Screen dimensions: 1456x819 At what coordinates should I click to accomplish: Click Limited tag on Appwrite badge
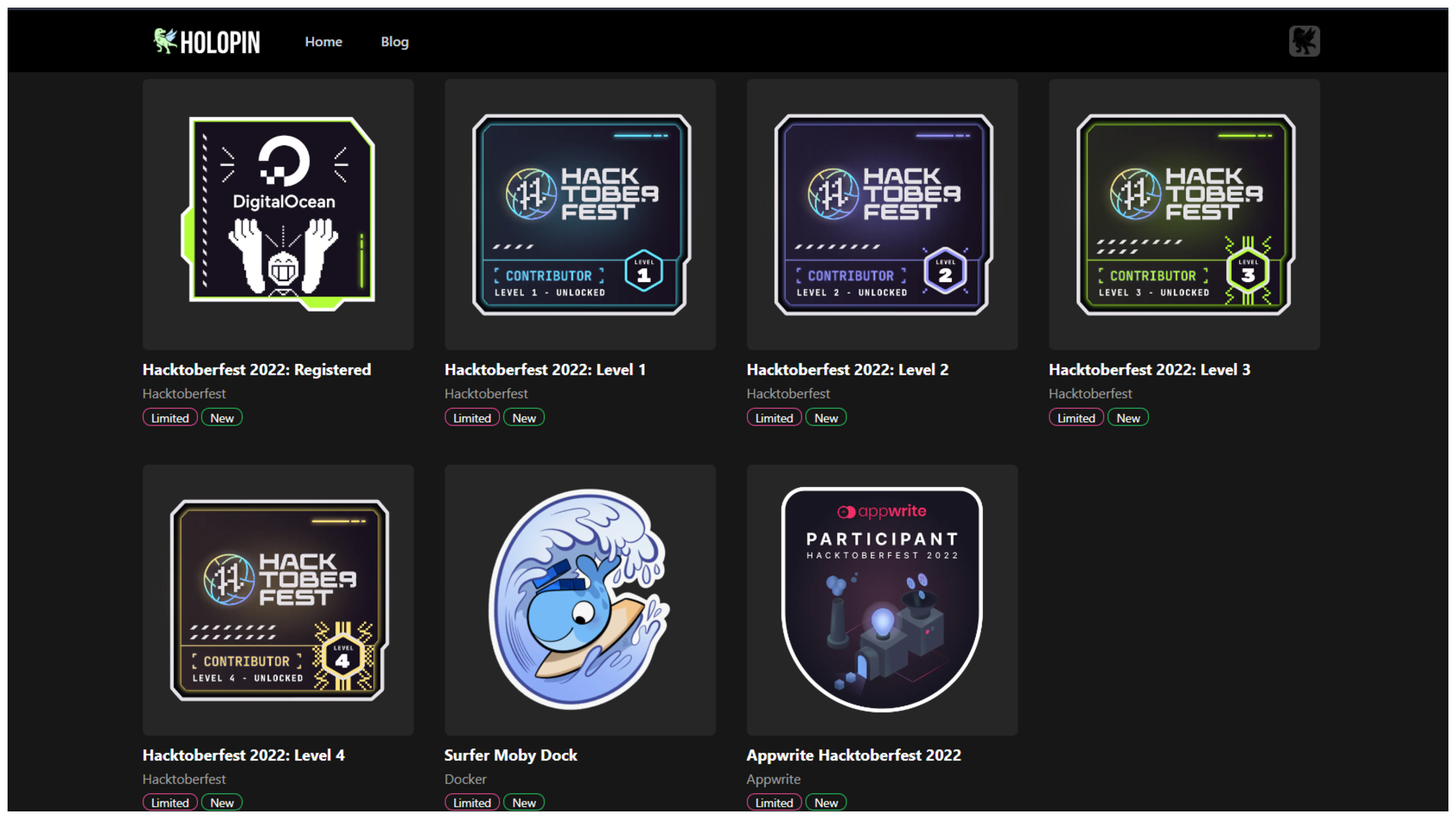(x=773, y=802)
